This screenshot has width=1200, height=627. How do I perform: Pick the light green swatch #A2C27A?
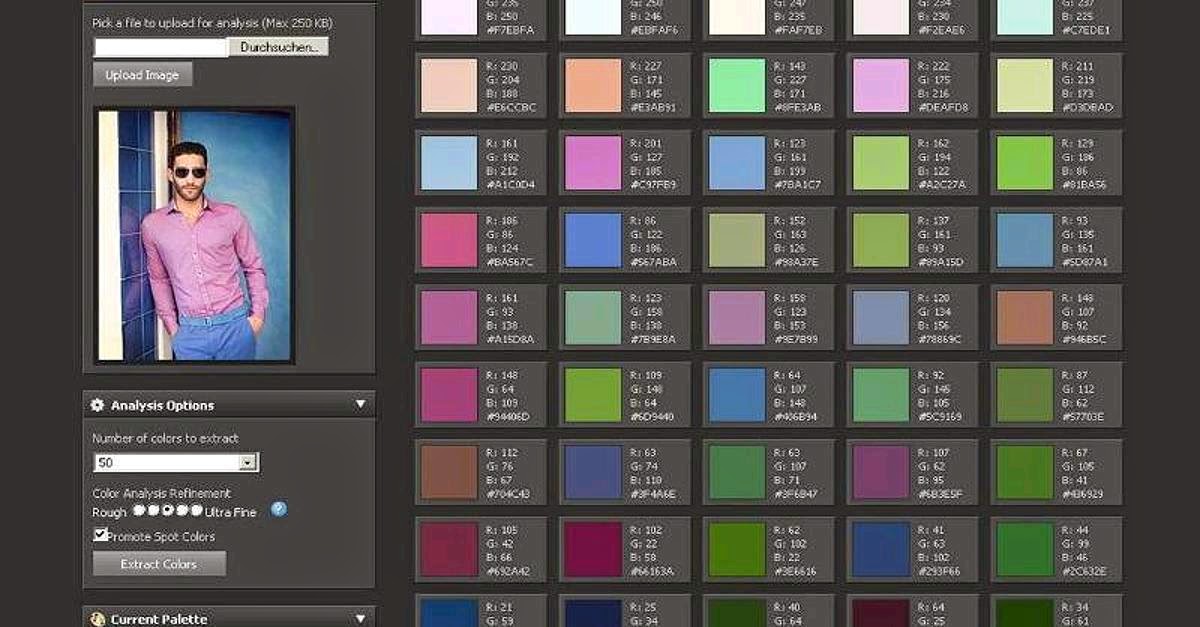click(x=881, y=162)
